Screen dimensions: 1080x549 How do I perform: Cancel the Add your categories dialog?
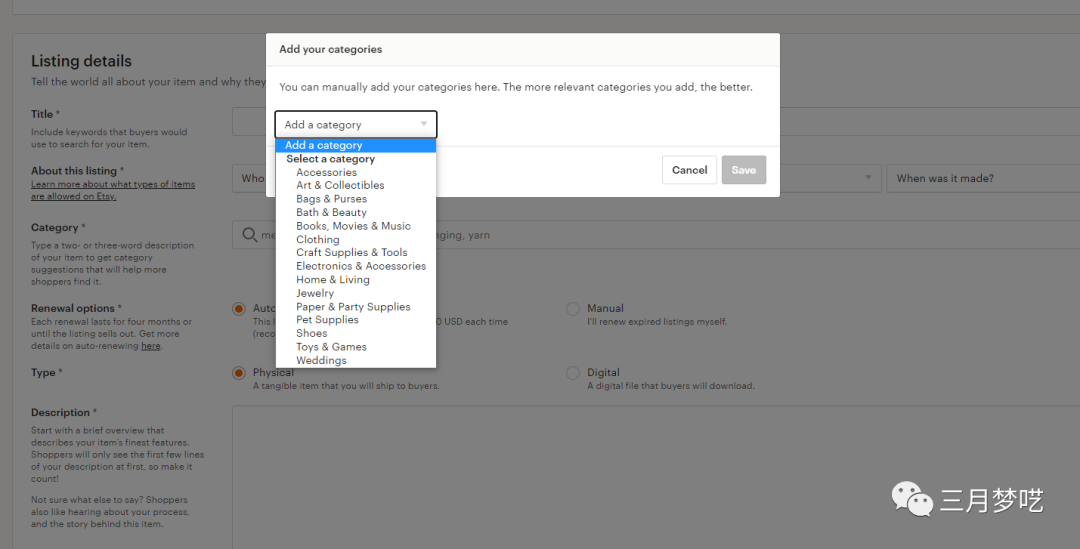(x=689, y=170)
